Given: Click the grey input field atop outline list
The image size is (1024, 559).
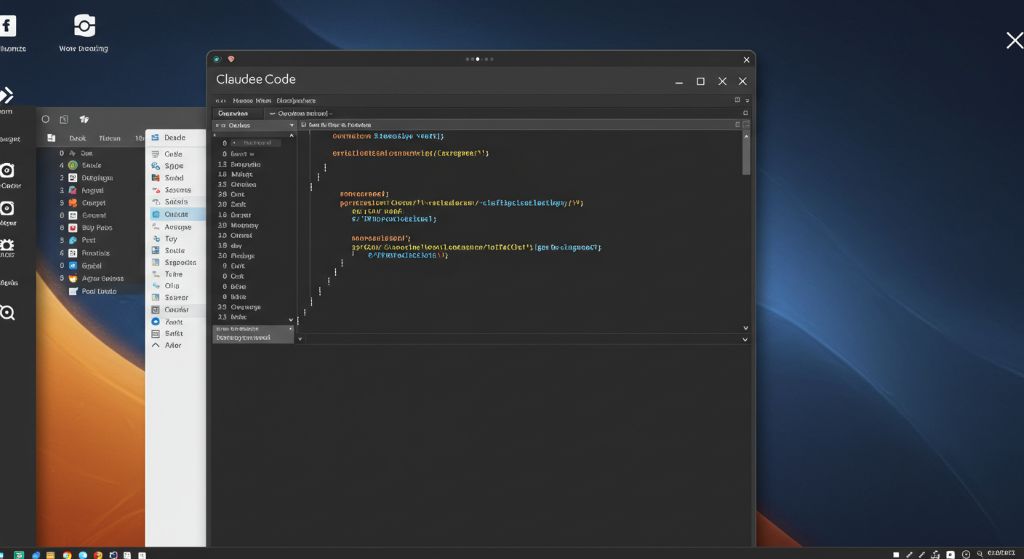Looking at the screenshot, I should click(x=255, y=142).
